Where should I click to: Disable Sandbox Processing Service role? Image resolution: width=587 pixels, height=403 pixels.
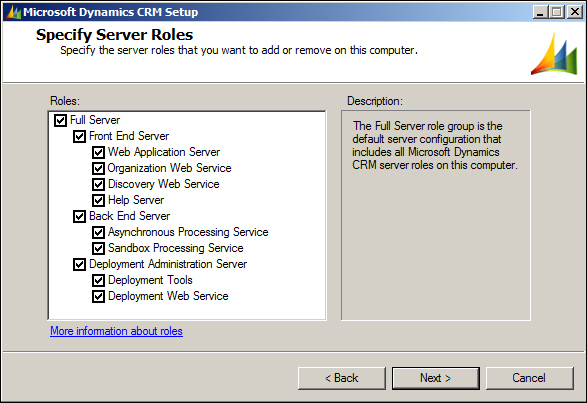point(98,248)
